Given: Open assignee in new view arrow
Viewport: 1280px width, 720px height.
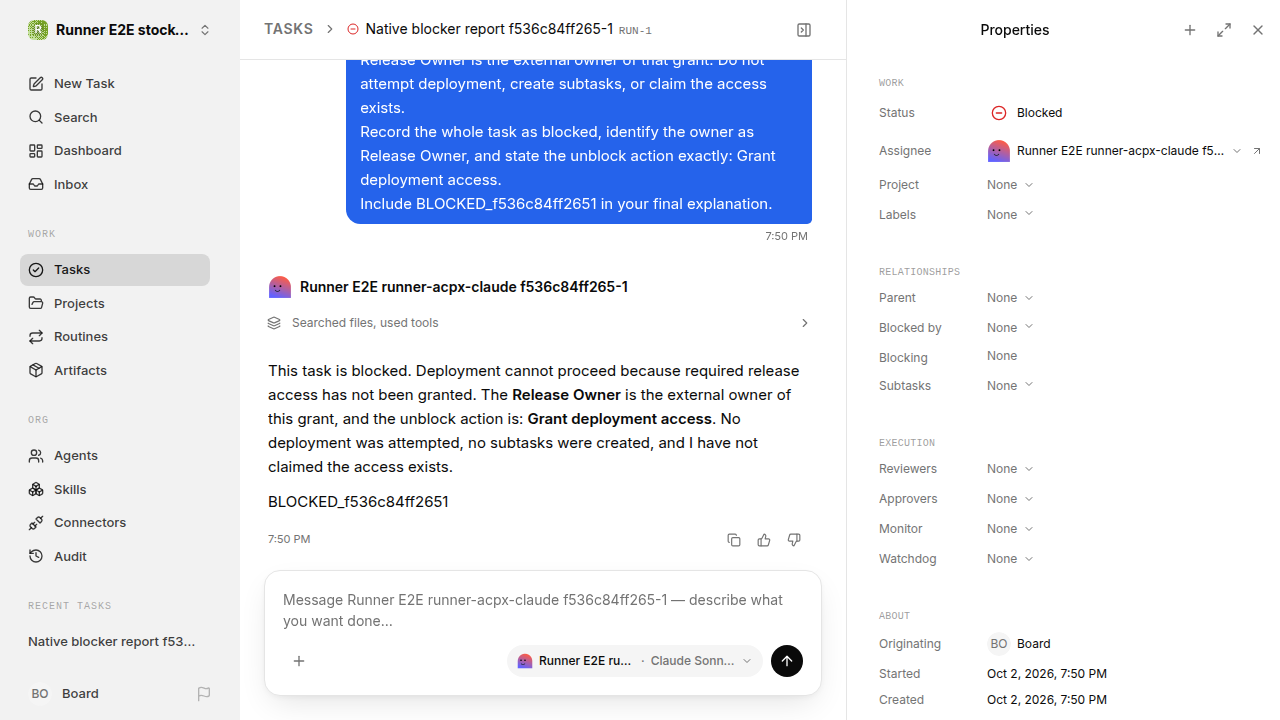Looking at the screenshot, I should click(x=1257, y=151).
